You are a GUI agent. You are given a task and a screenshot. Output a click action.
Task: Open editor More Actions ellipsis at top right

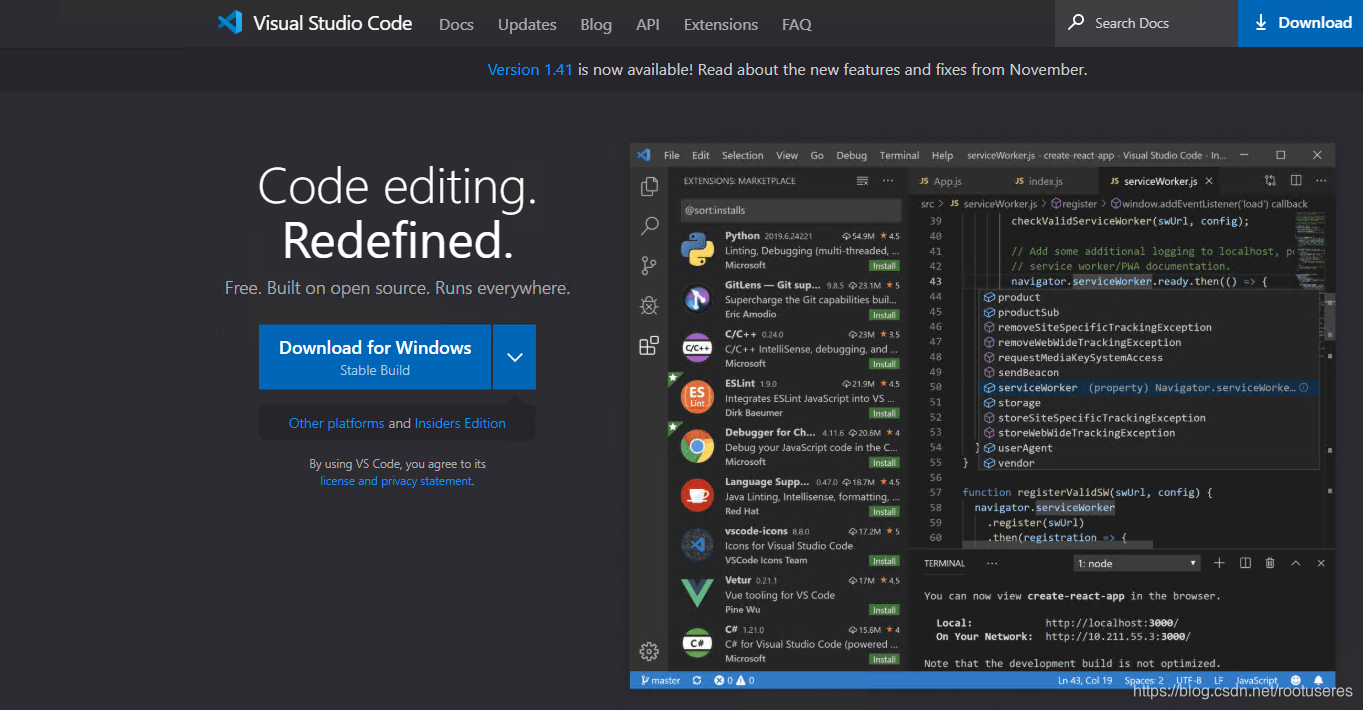point(1321,181)
